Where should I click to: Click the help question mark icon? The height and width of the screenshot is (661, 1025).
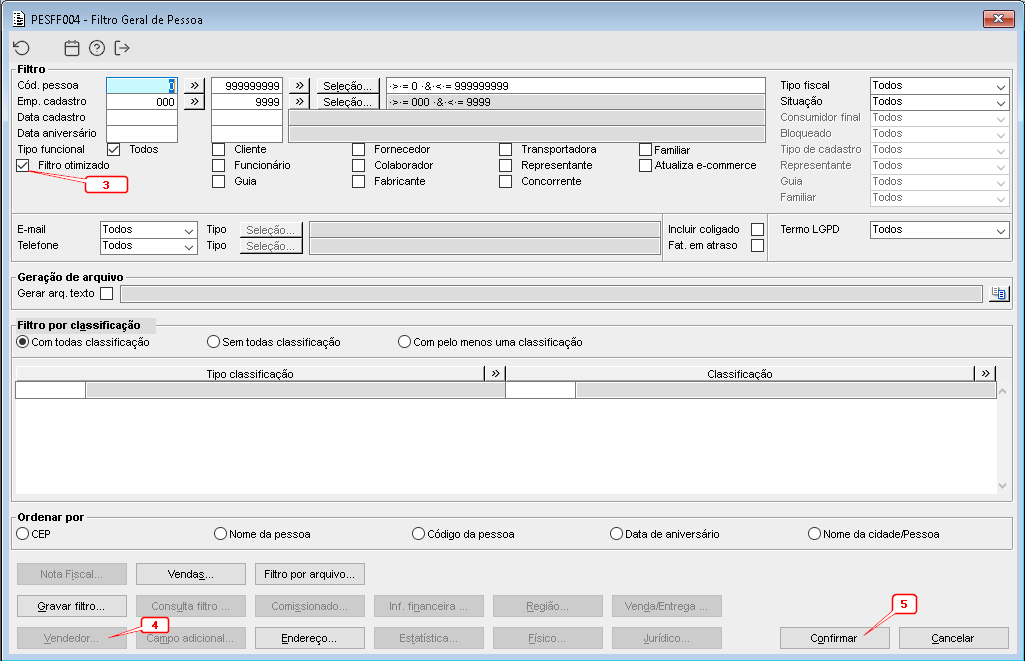point(97,48)
